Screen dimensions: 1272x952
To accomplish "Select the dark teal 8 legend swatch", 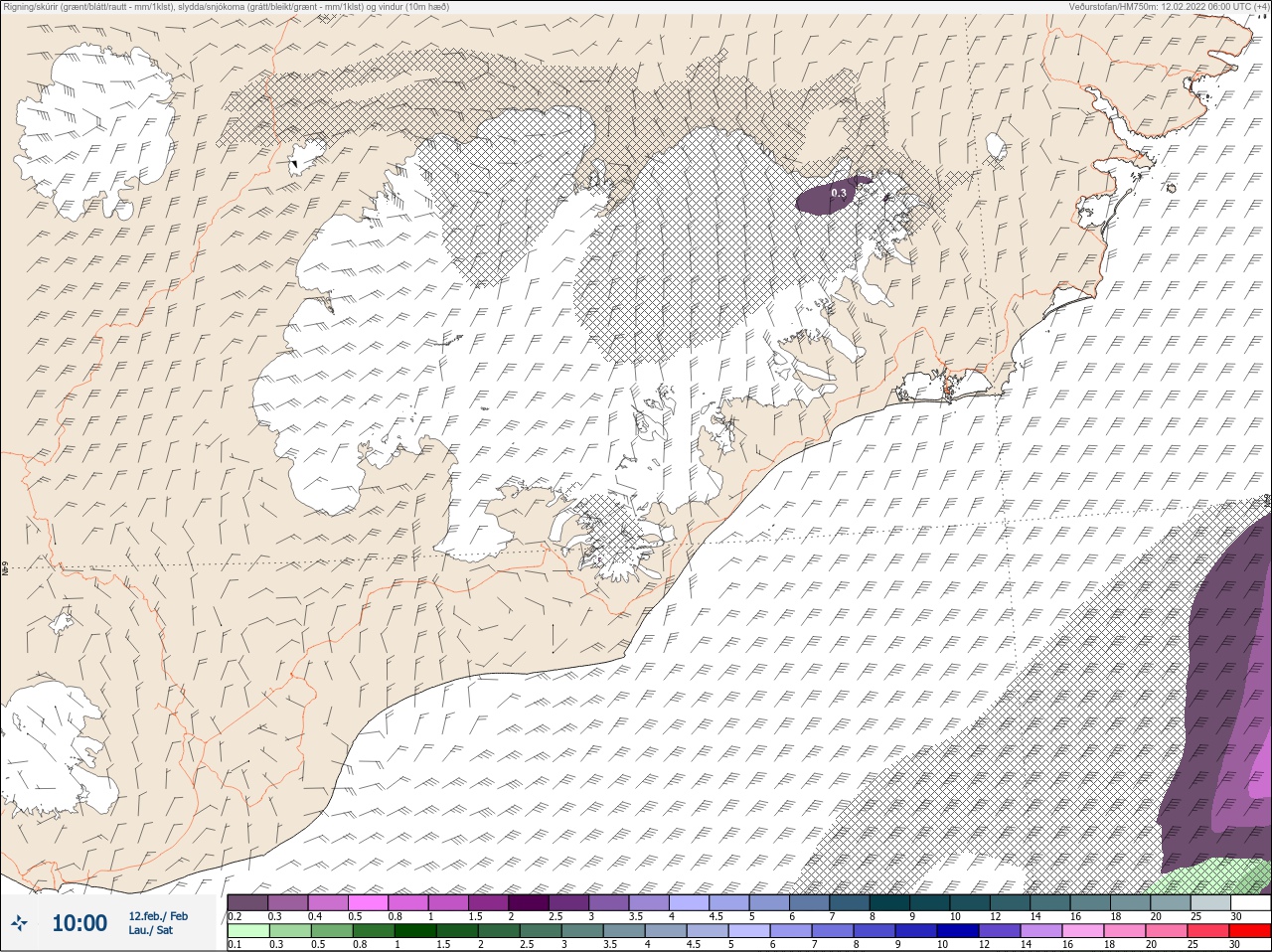I will (888, 902).
